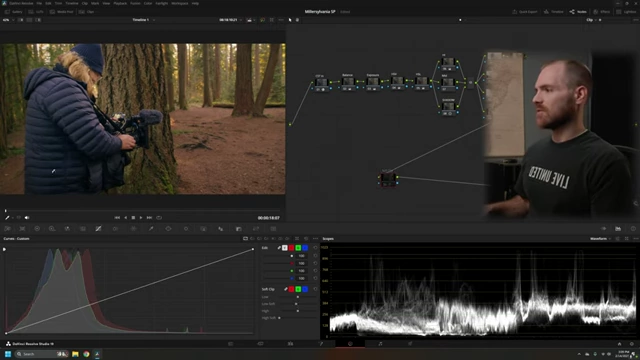Toggle the Edit channel gang link
This screenshot has width=640, height=360.
[x=279, y=248]
